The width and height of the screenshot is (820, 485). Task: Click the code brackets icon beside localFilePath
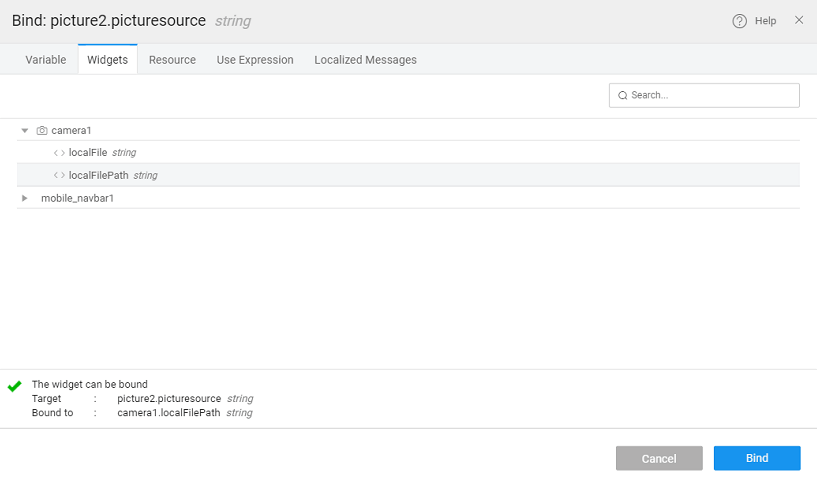point(59,175)
